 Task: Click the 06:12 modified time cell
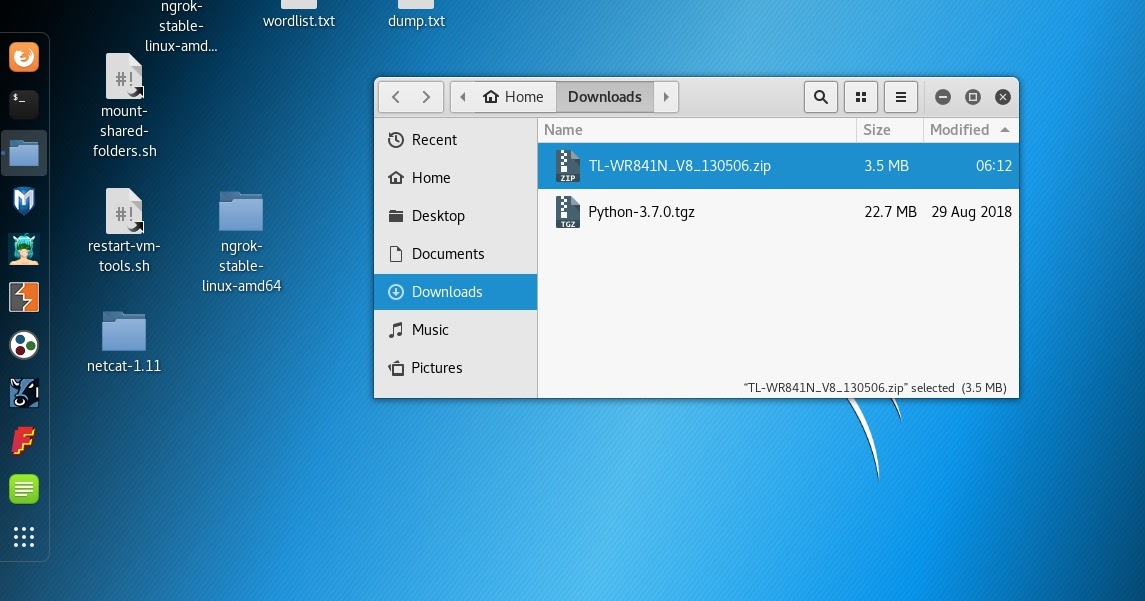click(x=994, y=166)
